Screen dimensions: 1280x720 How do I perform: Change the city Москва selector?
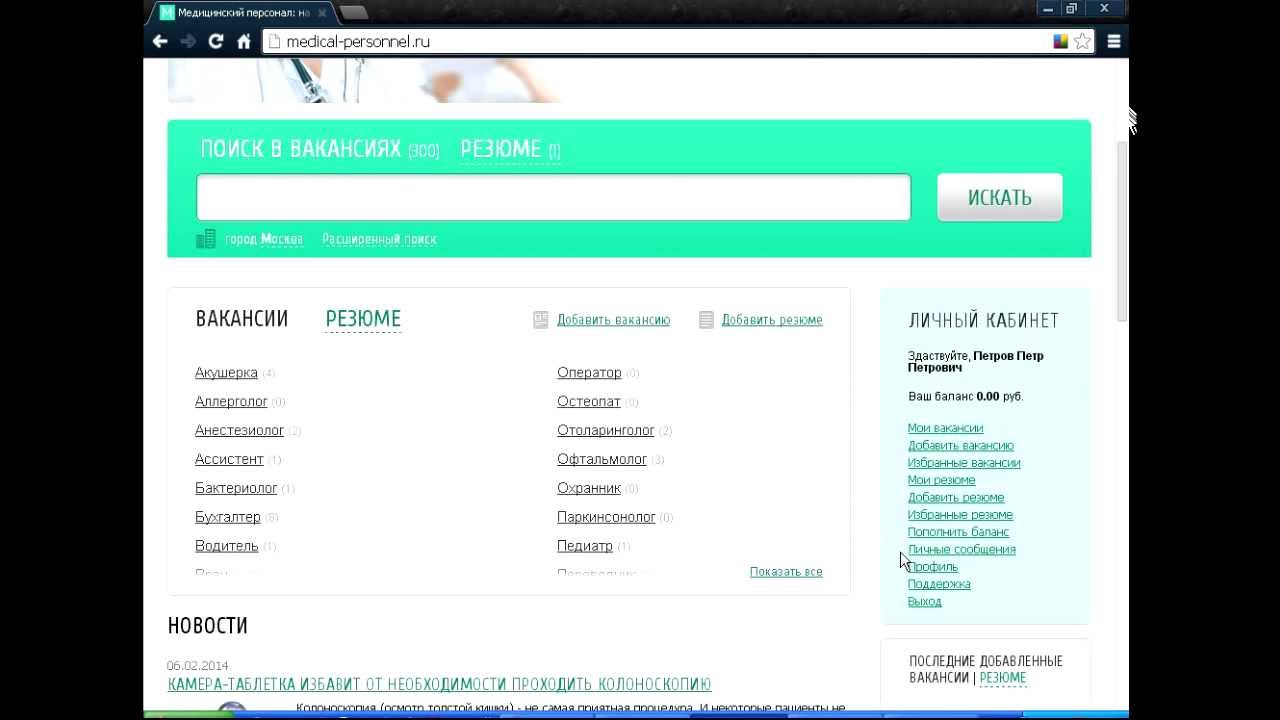click(x=282, y=239)
